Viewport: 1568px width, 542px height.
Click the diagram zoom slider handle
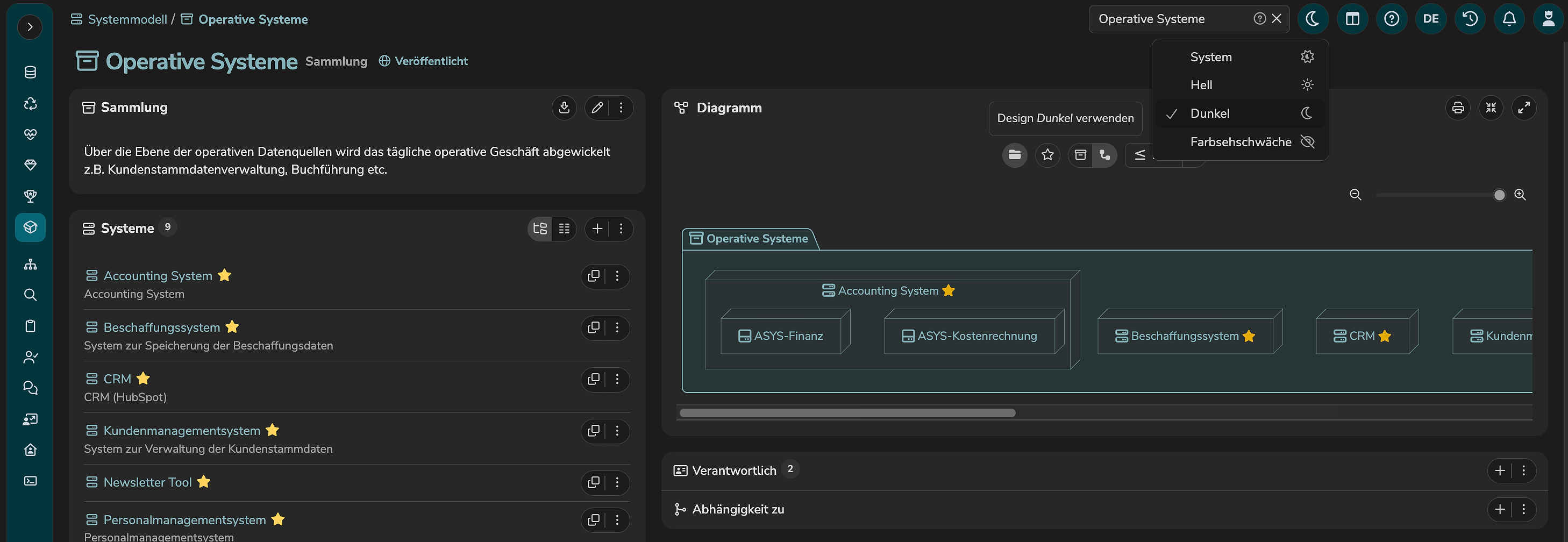click(1499, 195)
